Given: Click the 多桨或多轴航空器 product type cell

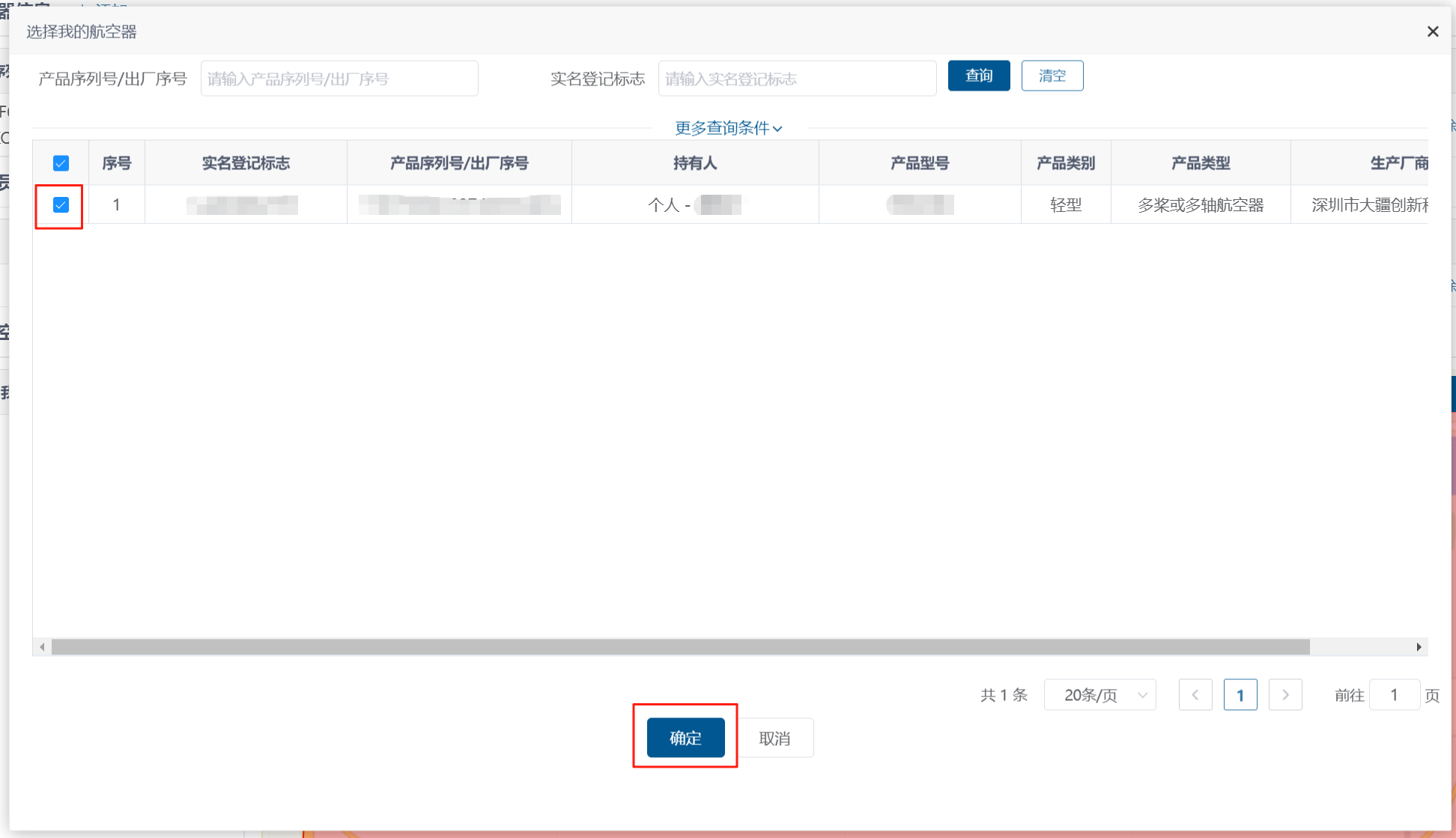Looking at the screenshot, I should 1201,205.
